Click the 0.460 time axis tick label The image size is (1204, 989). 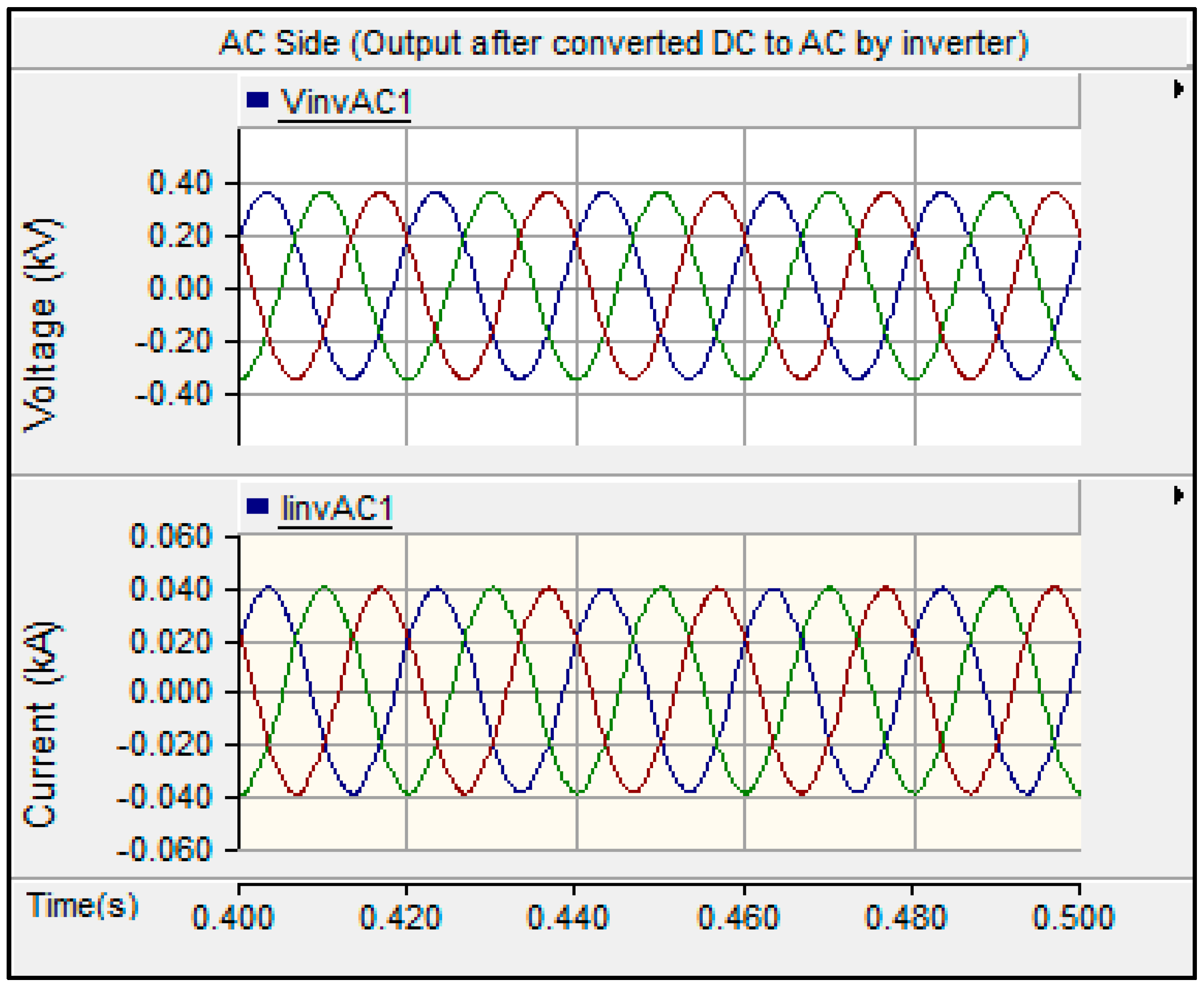point(738,918)
